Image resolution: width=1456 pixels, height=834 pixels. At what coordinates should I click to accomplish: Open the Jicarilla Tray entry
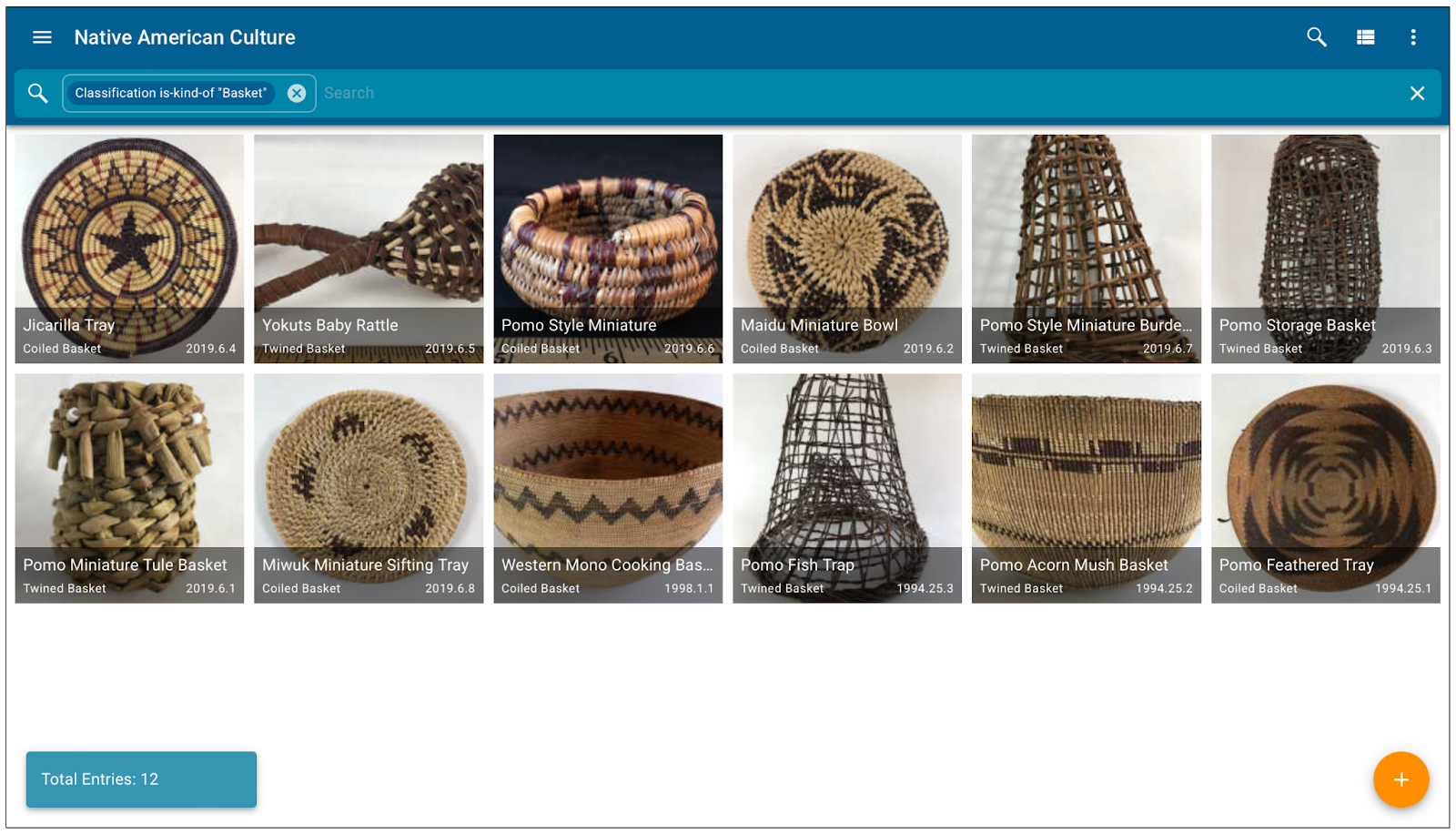click(129, 249)
